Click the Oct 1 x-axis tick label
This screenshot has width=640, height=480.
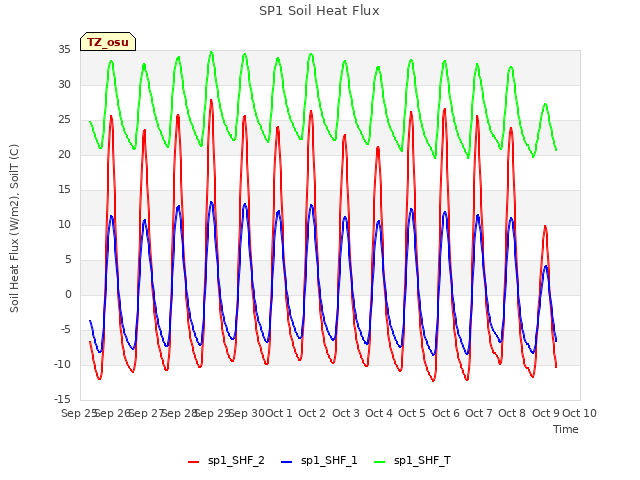[x=279, y=413]
